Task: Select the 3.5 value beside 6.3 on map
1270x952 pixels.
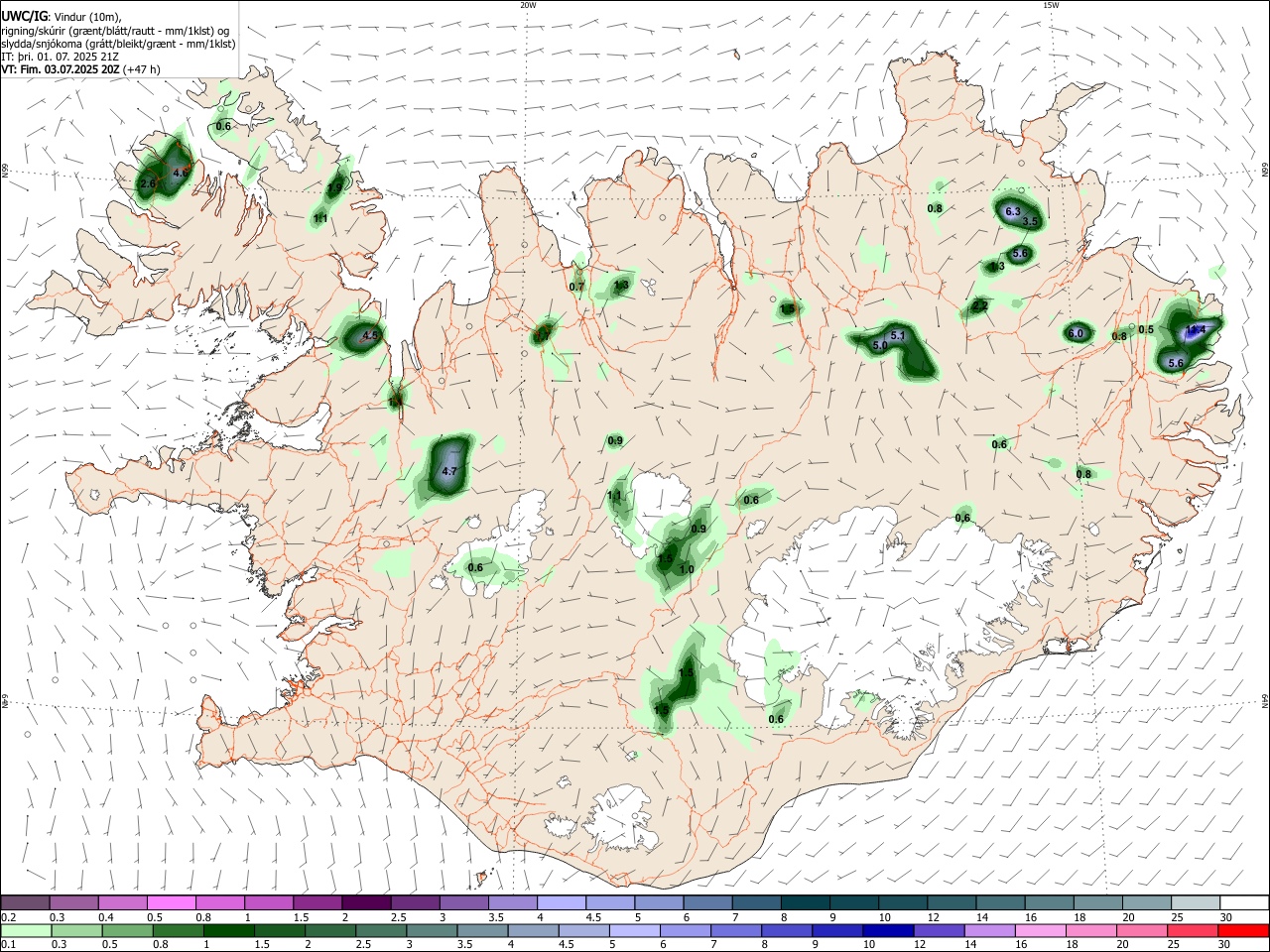Action: click(x=1030, y=221)
